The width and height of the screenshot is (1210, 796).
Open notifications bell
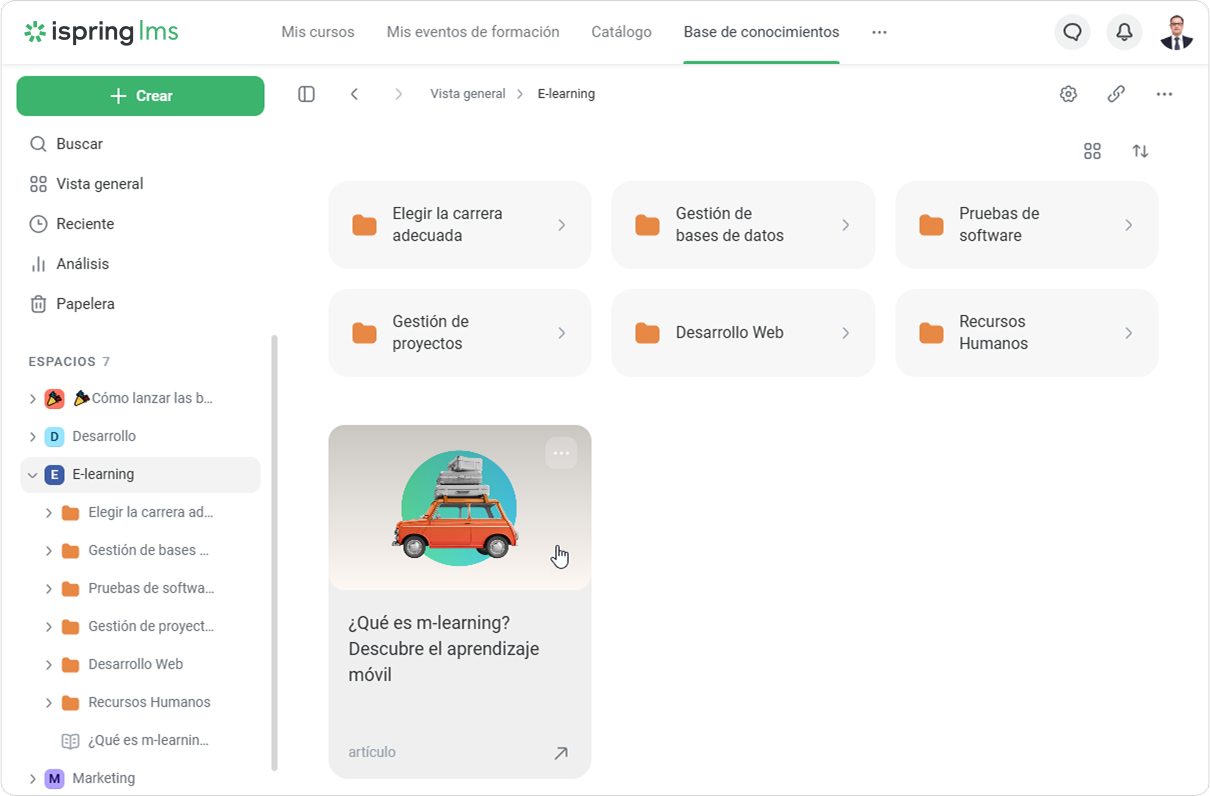[1124, 32]
